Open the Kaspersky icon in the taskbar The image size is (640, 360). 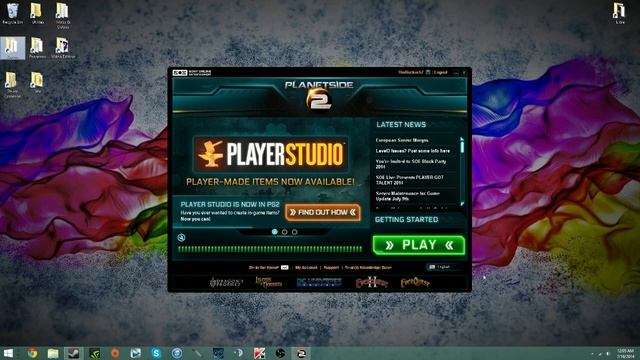click(x=260, y=353)
